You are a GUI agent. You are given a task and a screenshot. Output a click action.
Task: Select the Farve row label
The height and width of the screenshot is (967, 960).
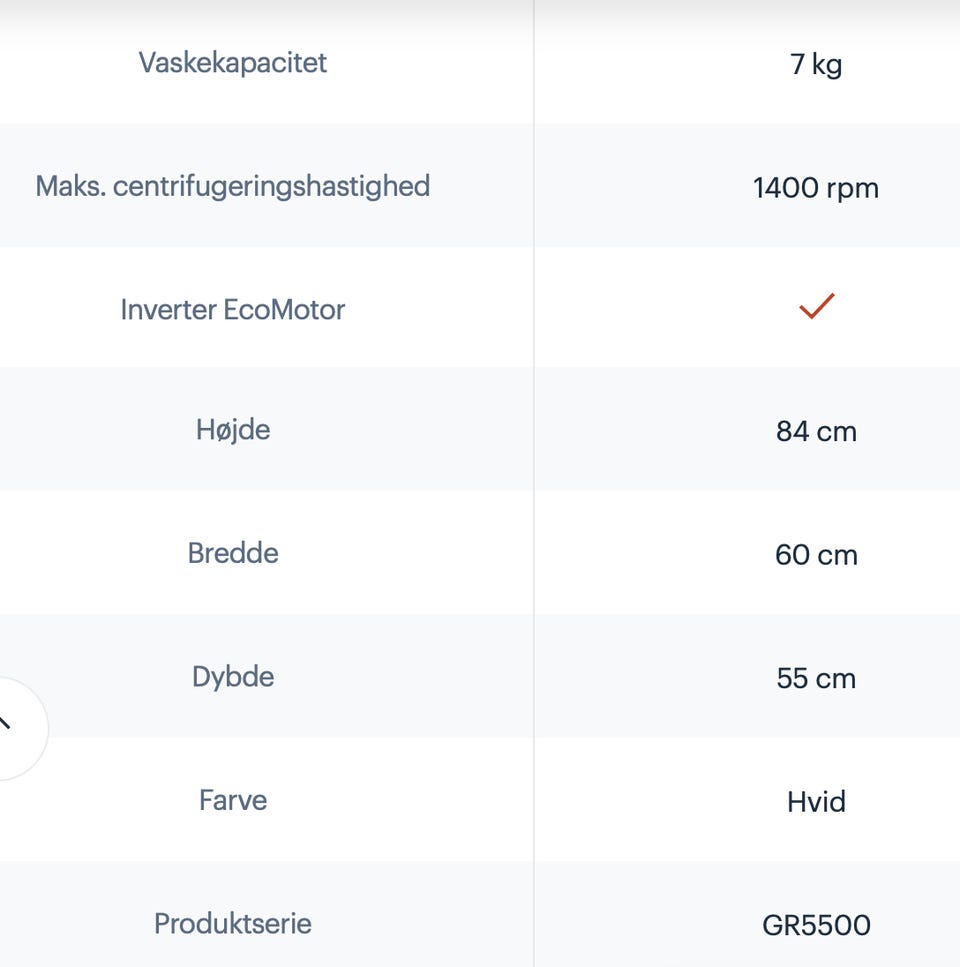[232, 800]
